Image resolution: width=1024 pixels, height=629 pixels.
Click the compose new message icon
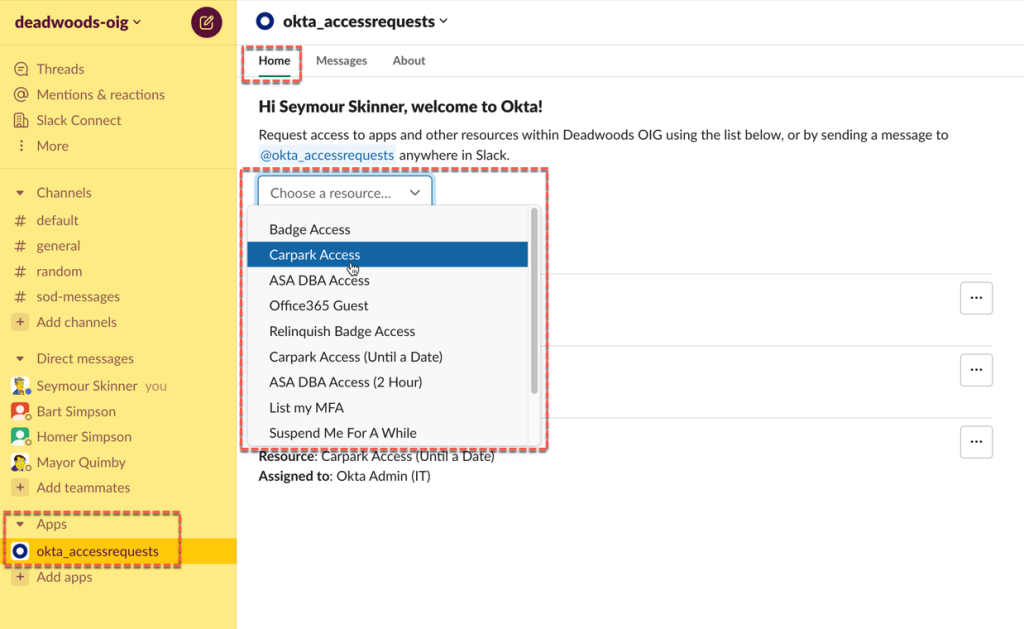click(206, 22)
